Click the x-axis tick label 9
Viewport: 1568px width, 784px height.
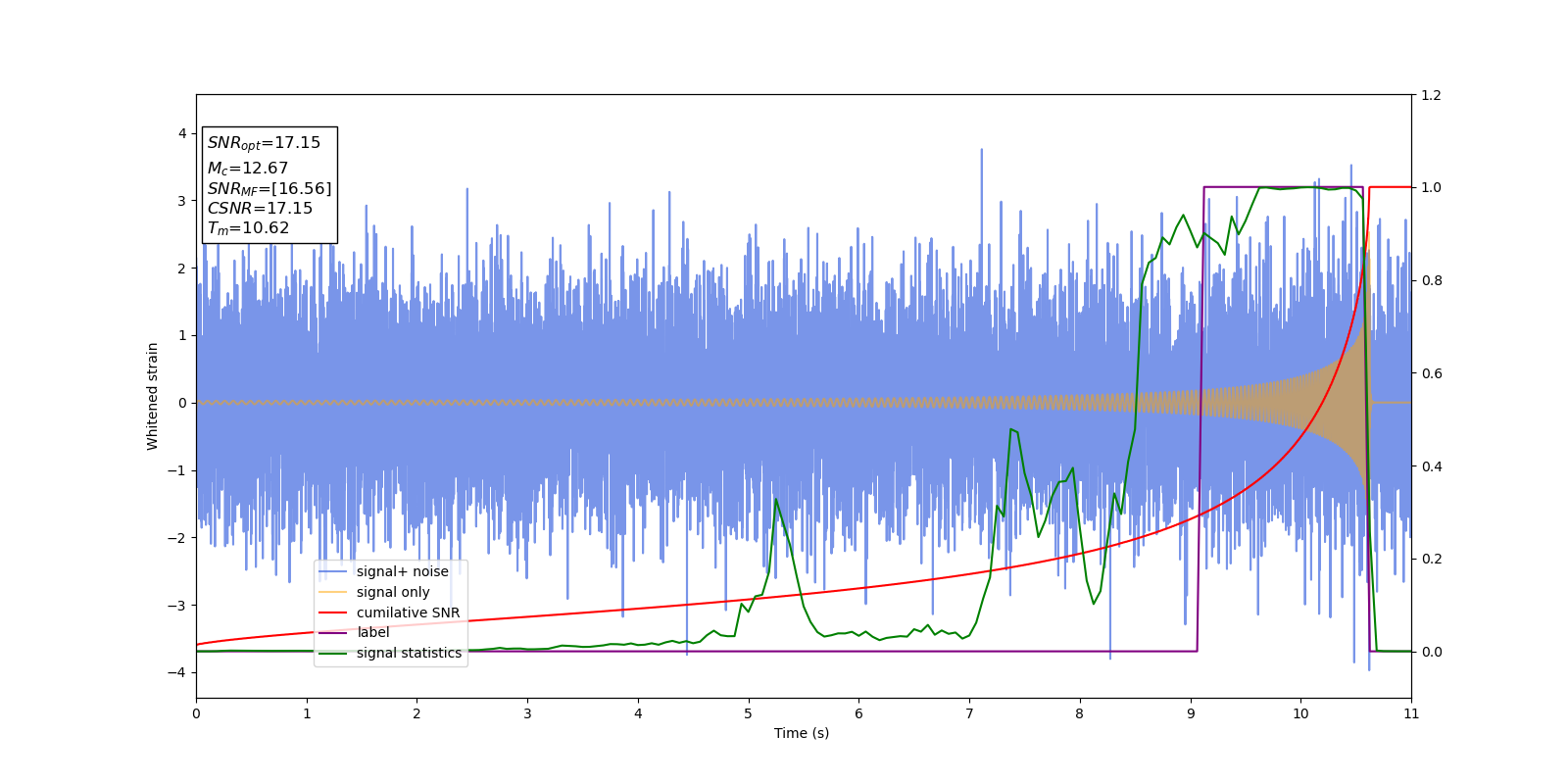1191,713
